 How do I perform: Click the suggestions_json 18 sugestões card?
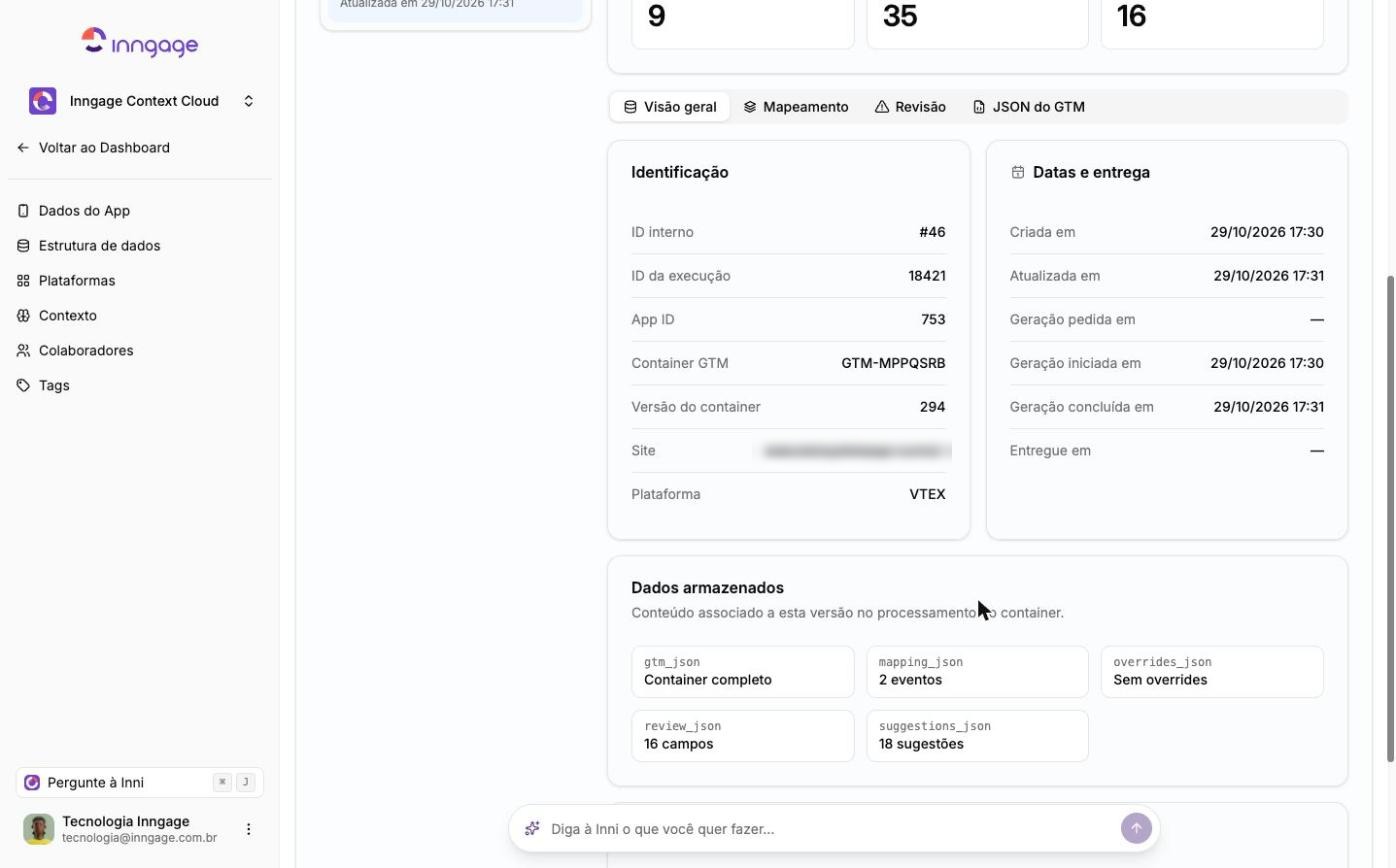click(978, 736)
